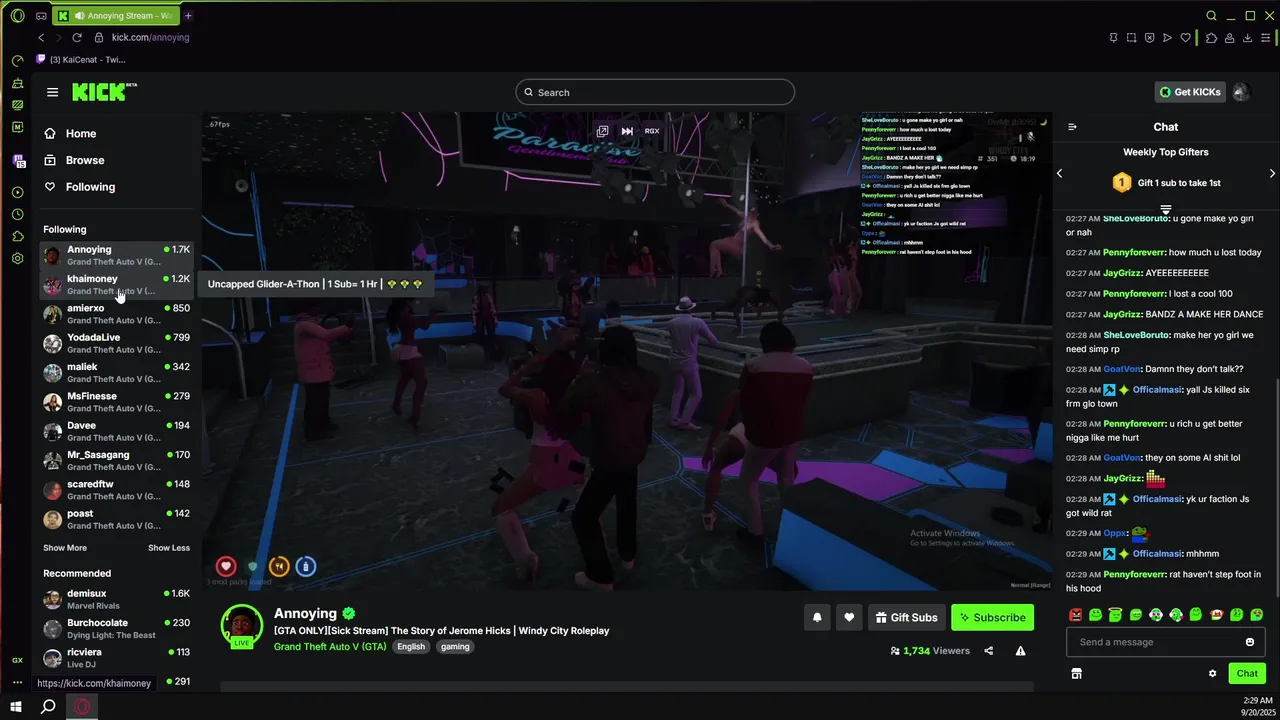
Task: Click the share stream icon
Action: (989, 651)
